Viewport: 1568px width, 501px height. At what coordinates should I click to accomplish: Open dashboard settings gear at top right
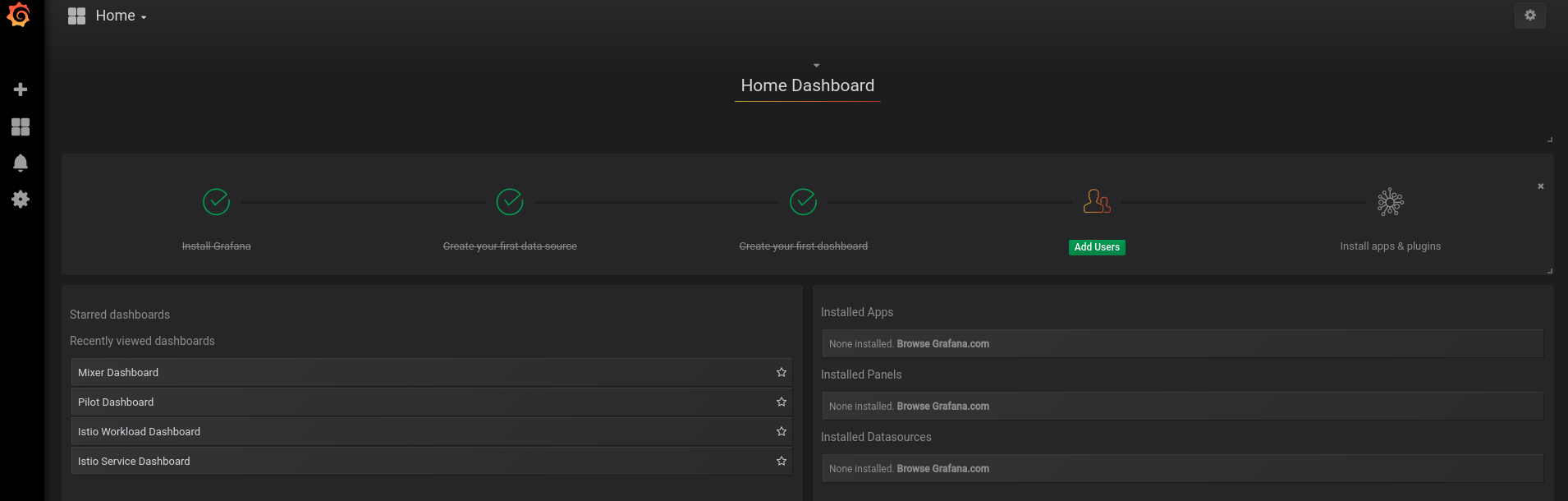(x=1529, y=16)
